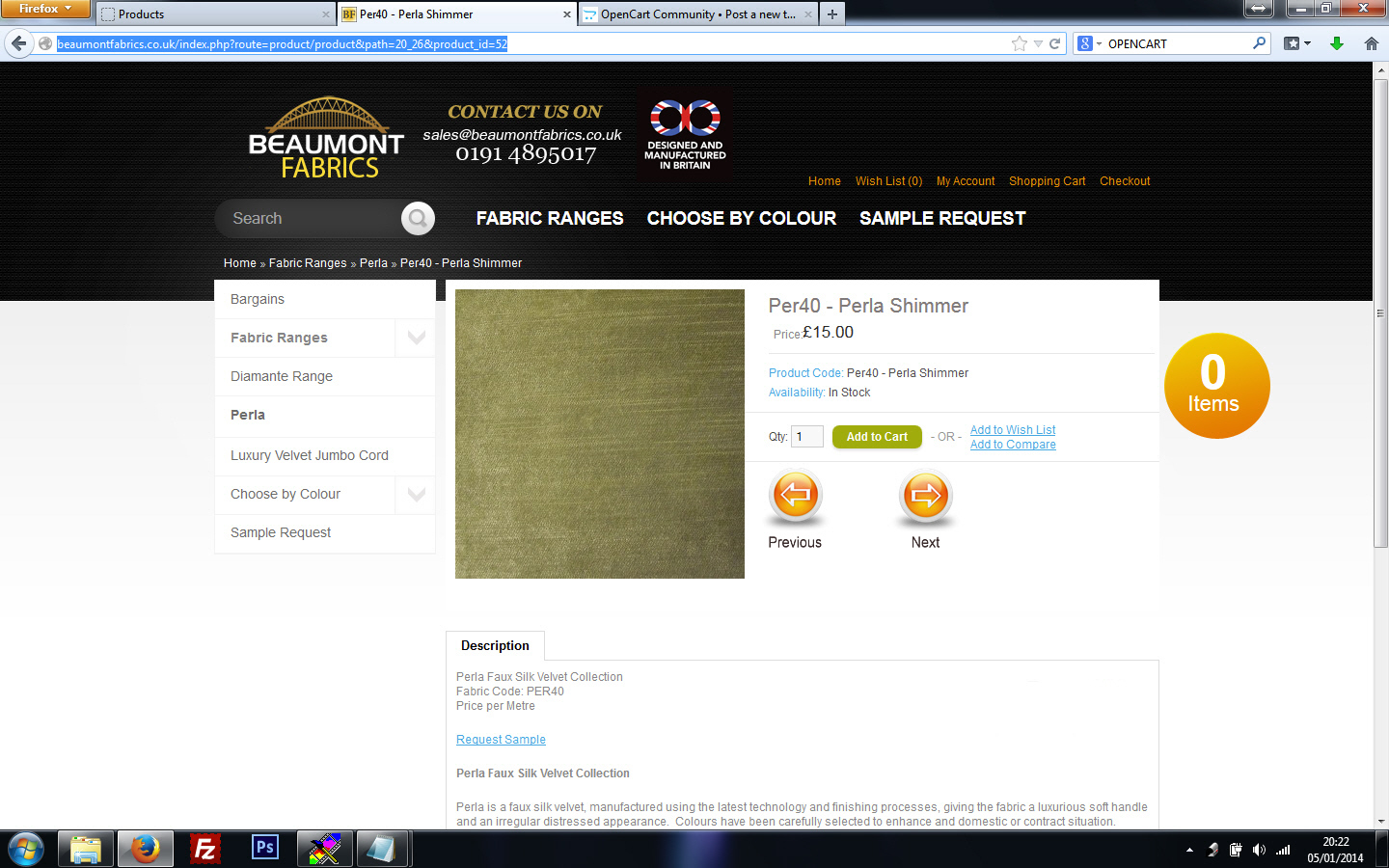Image resolution: width=1389 pixels, height=868 pixels.
Task: Click the site search magnifier button
Action: 418,219
